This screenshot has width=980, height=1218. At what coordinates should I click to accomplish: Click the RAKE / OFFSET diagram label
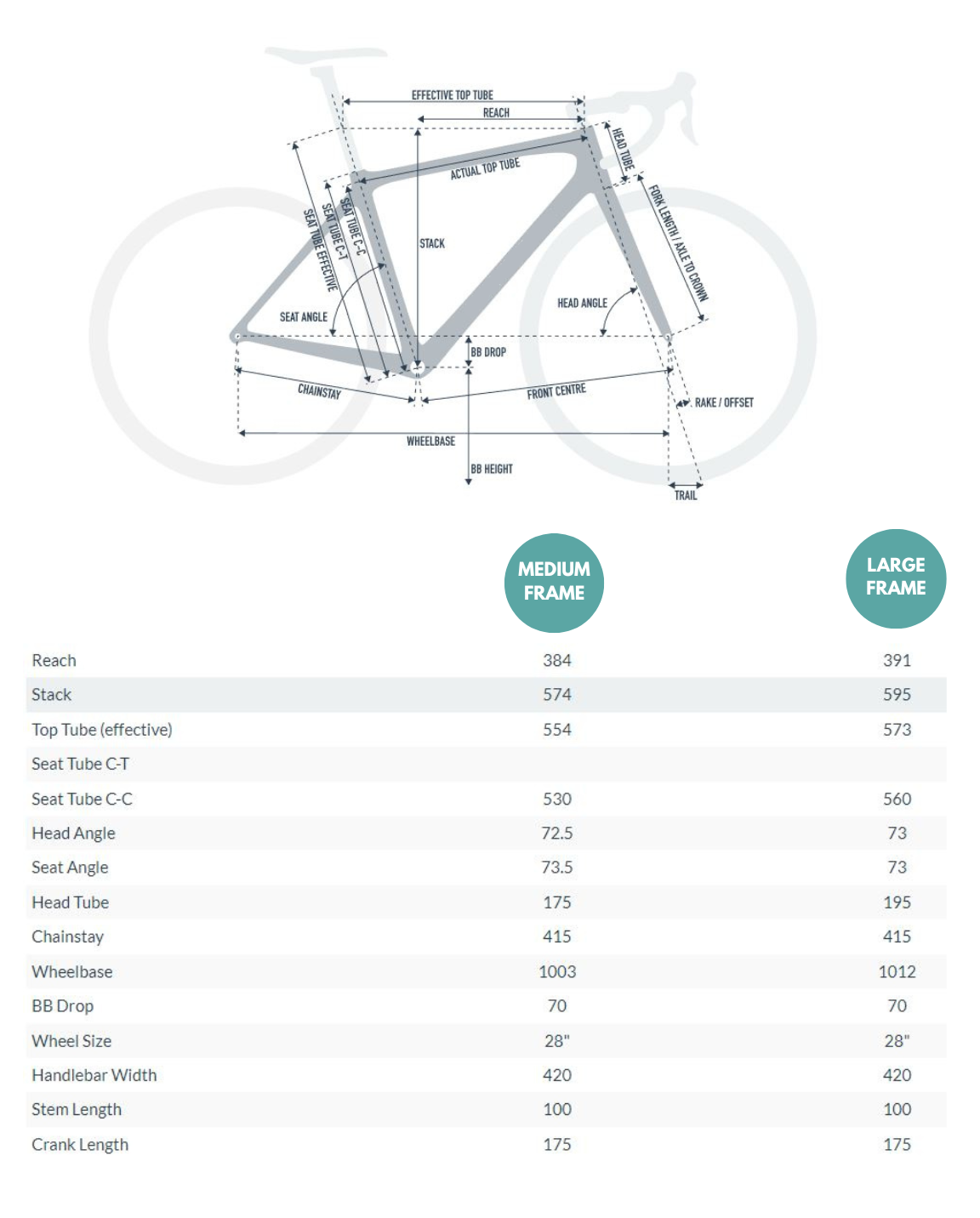tap(724, 402)
